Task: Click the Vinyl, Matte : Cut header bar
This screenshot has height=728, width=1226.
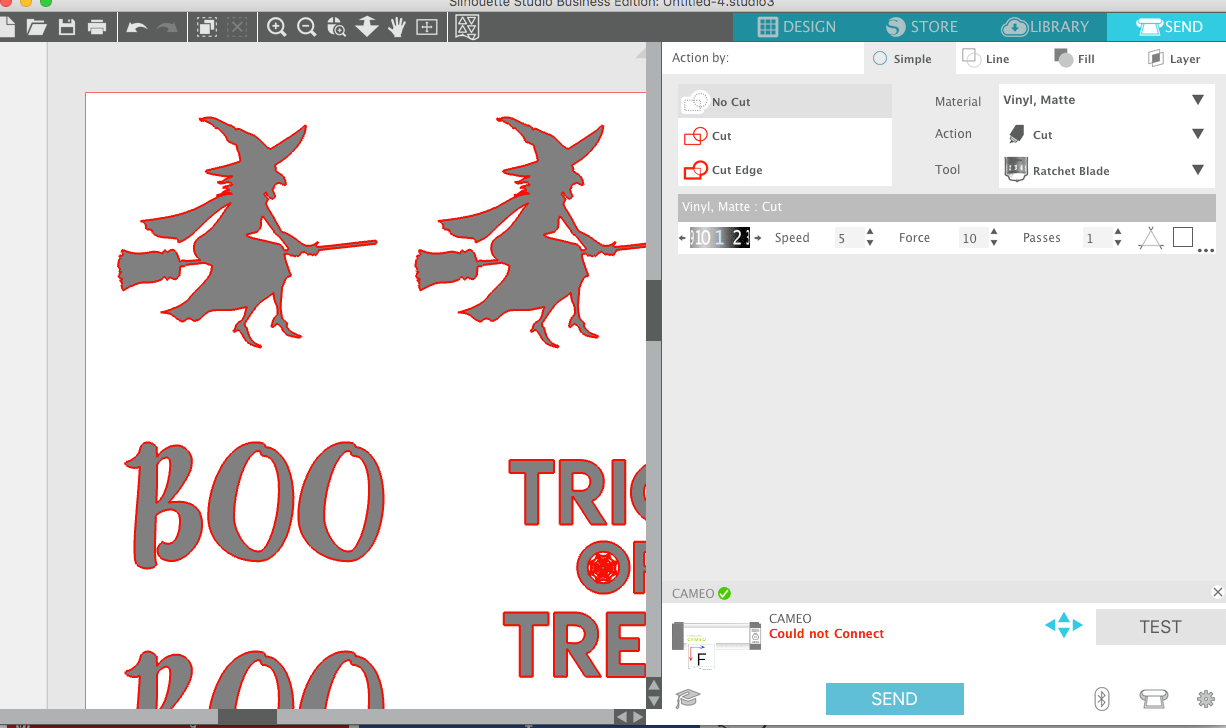Action: pyautogui.click(x=946, y=207)
